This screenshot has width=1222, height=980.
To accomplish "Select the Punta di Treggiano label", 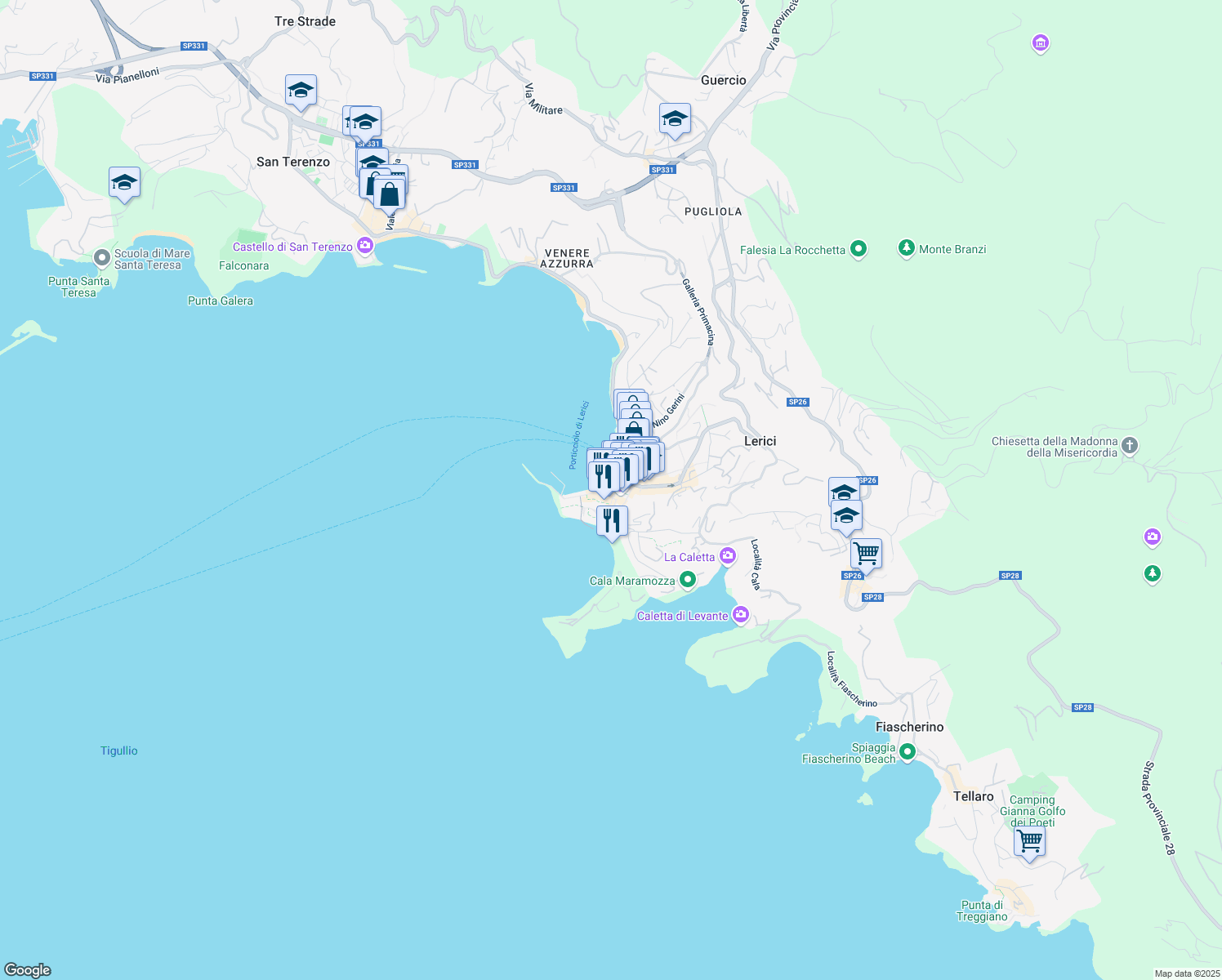I will (982, 911).
